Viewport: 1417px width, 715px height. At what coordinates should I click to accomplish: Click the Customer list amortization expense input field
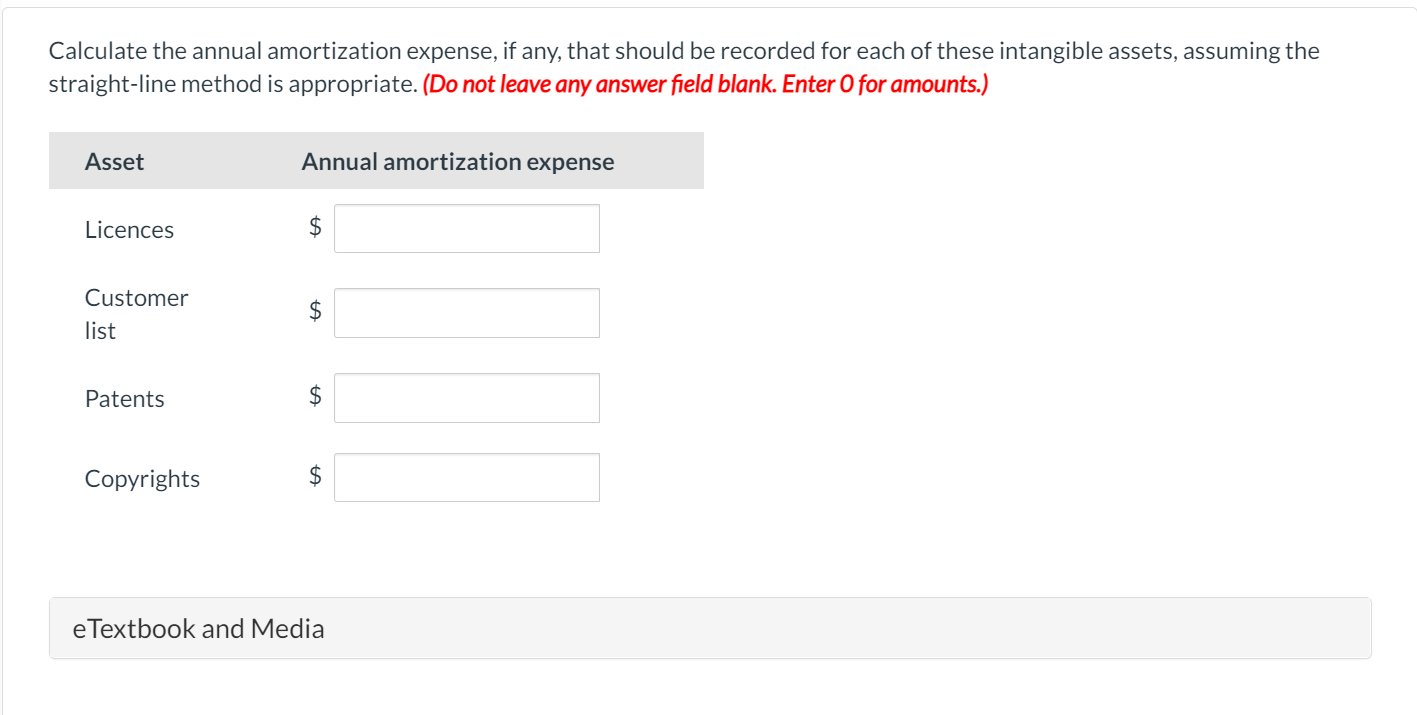click(466, 312)
